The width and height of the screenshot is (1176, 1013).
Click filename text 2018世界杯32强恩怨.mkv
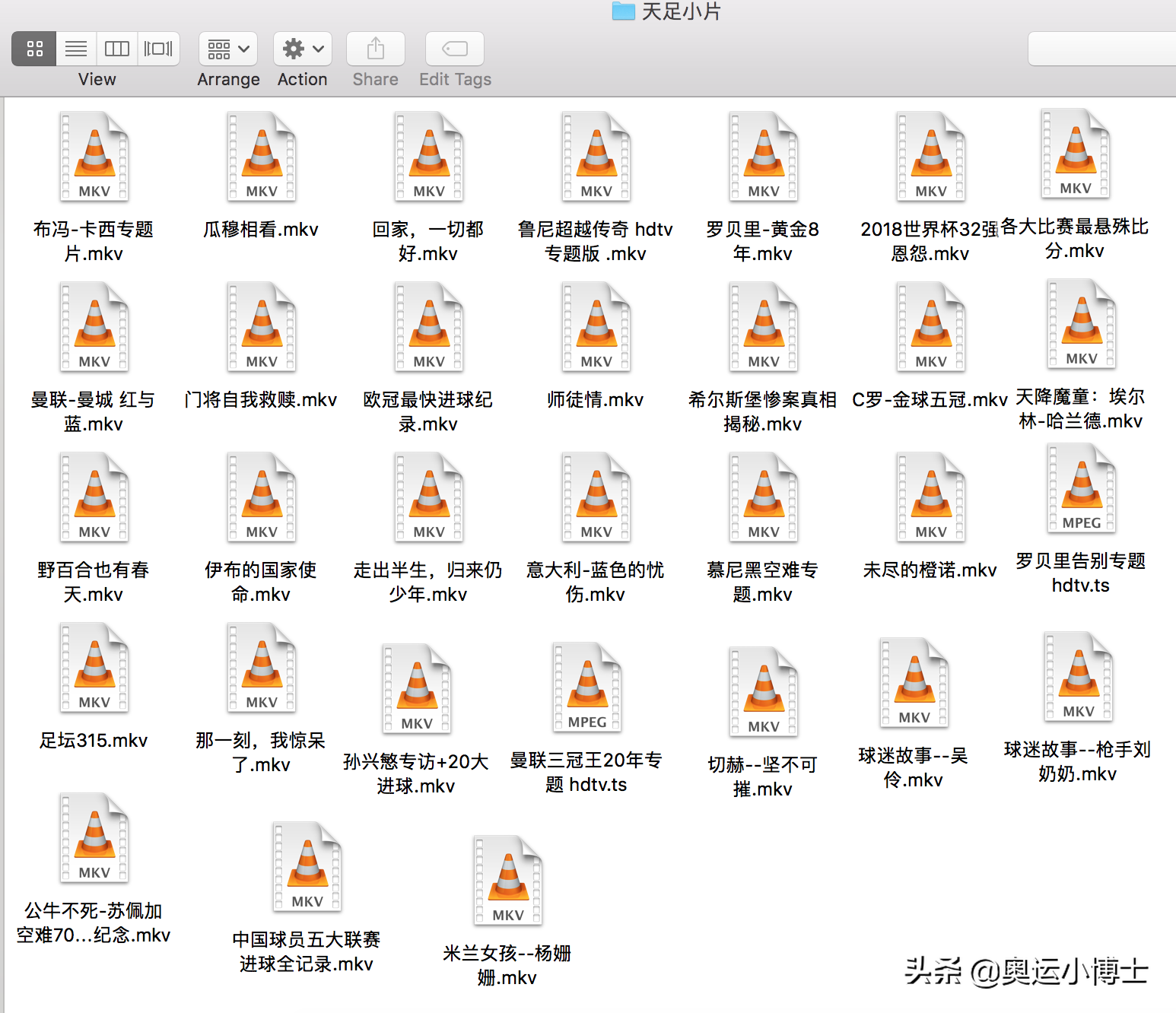tap(930, 241)
